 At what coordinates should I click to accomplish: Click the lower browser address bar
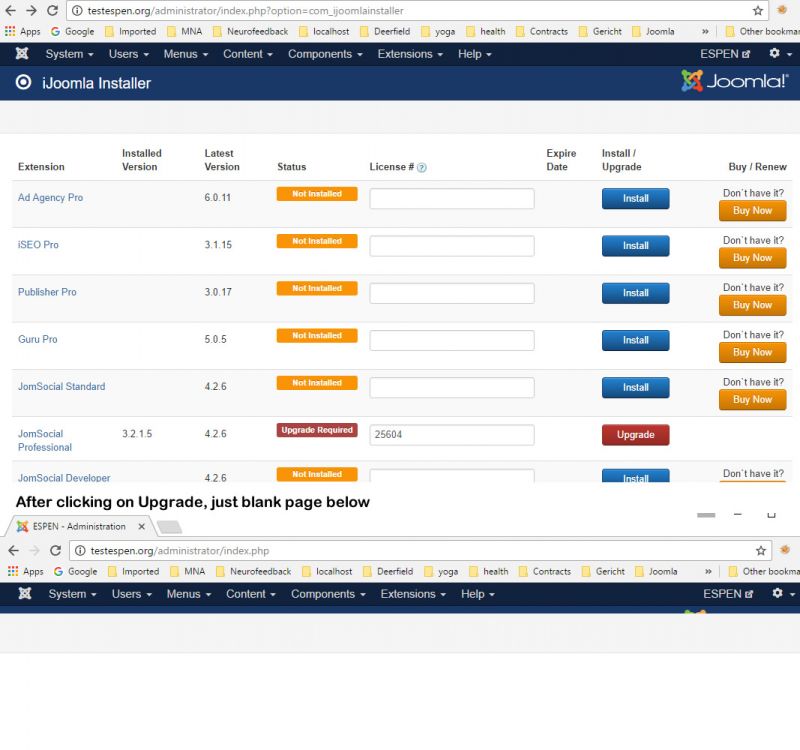[x=418, y=551]
